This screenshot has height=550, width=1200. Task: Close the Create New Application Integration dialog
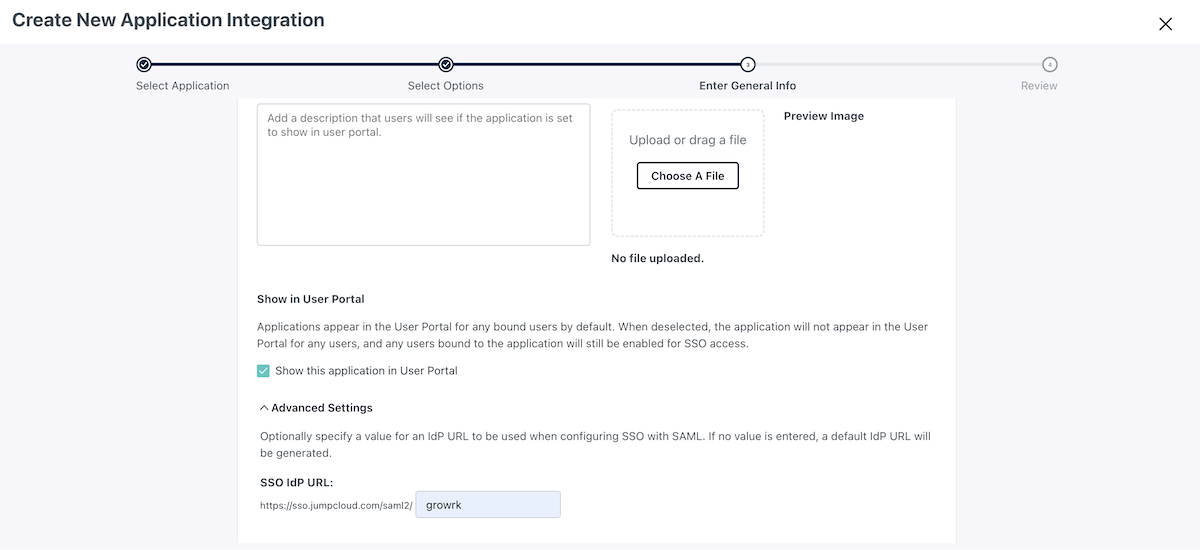(1165, 24)
